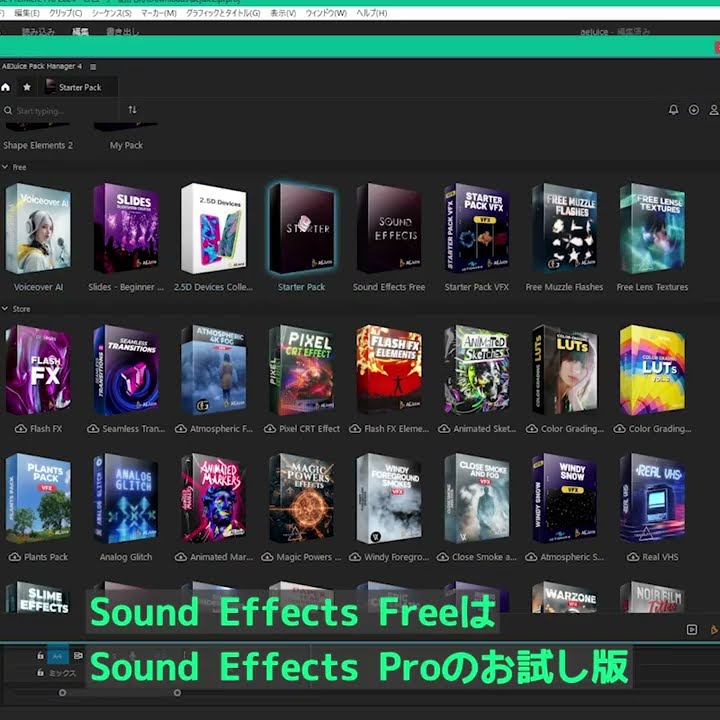Open the クリップ(C) menu
This screenshot has height=720, width=720.
point(66,13)
